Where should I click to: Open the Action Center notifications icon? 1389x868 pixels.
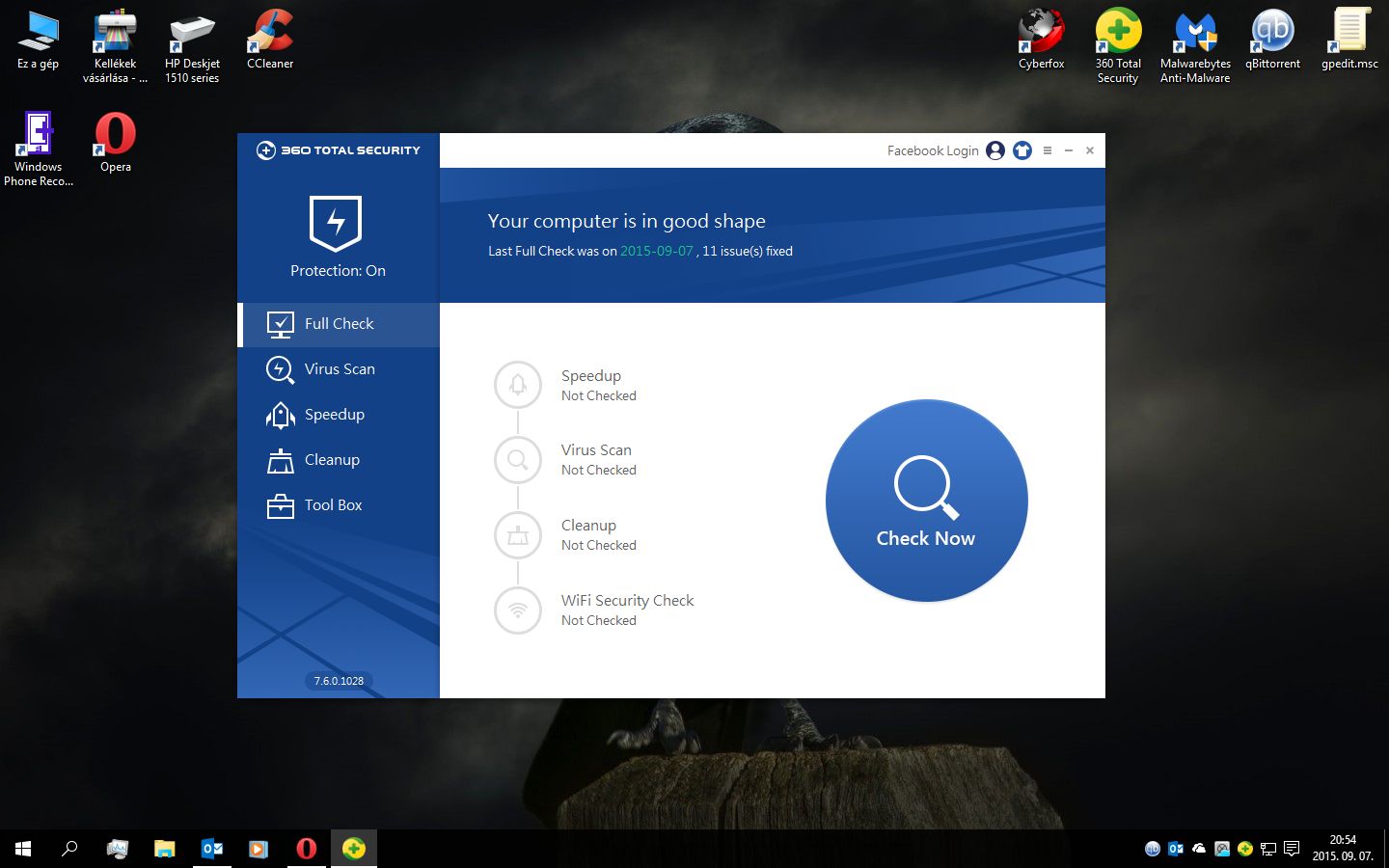click(x=1292, y=849)
